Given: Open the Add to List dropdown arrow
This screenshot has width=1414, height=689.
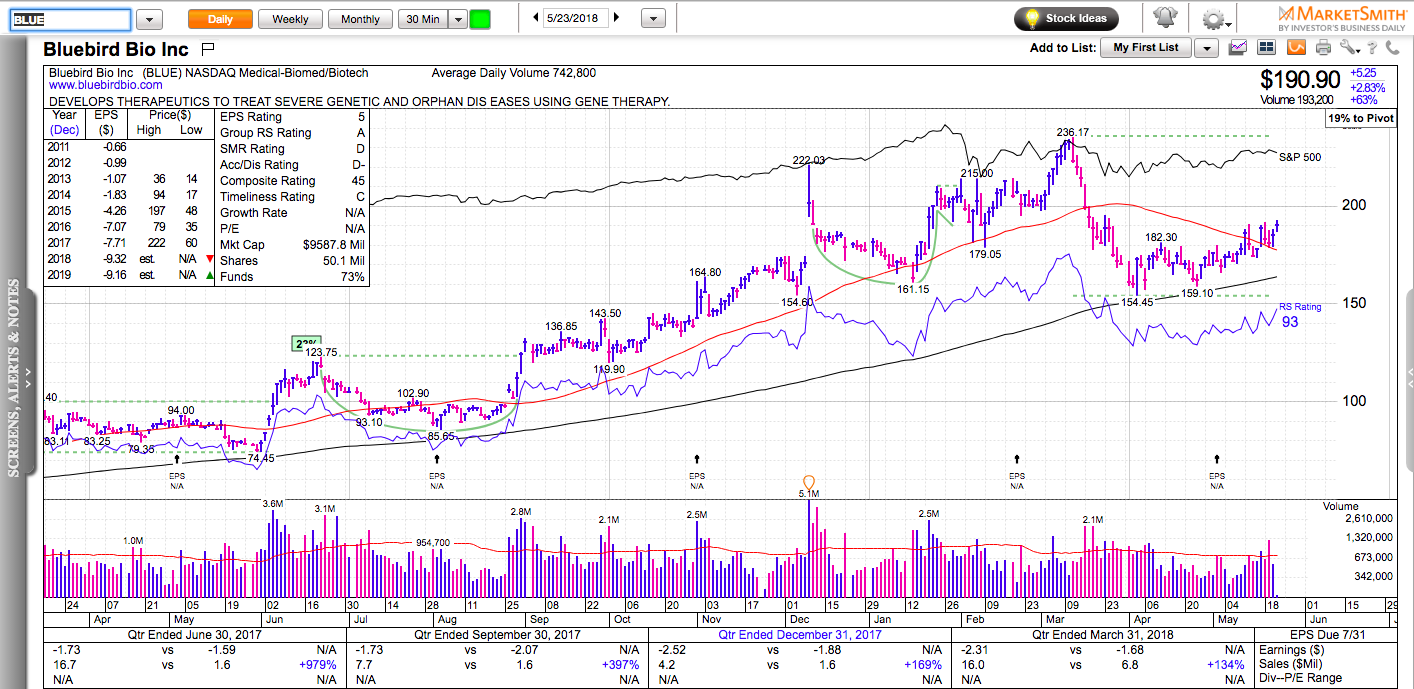Looking at the screenshot, I should click(x=1207, y=48).
